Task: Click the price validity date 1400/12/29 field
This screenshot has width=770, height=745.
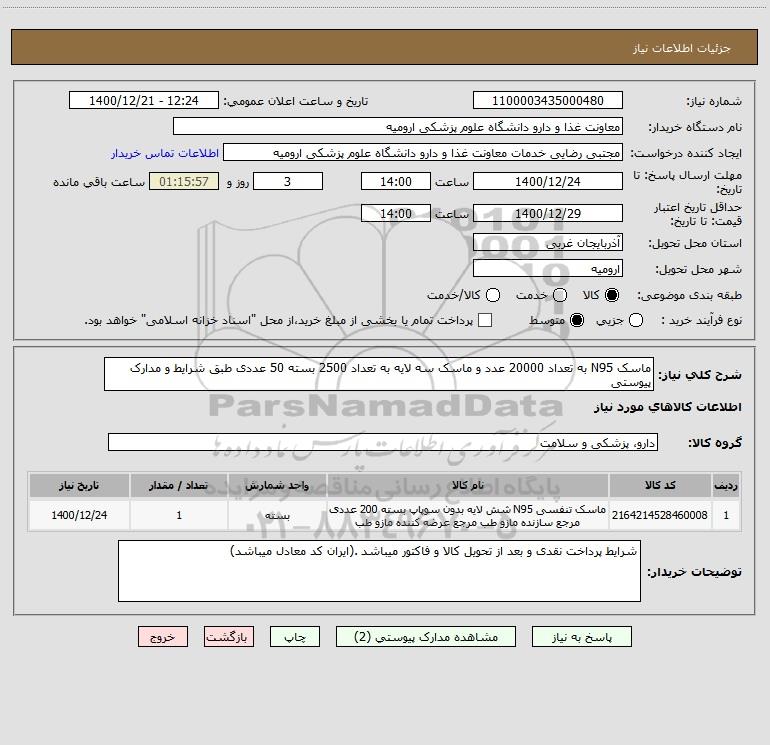Action: pos(548,213)
